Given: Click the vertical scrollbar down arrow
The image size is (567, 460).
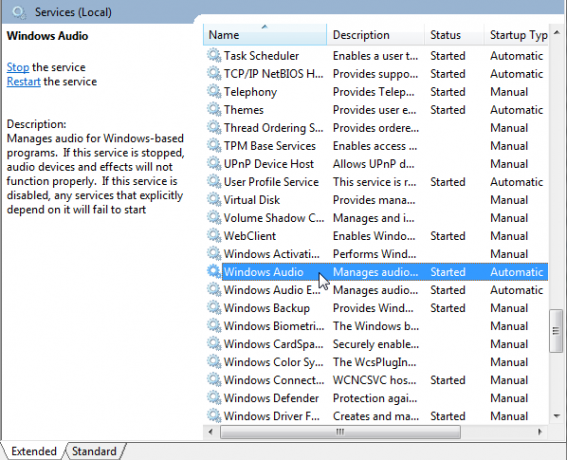Looking at the screenshot, I should pyautogui.click(x=557, y=416).
